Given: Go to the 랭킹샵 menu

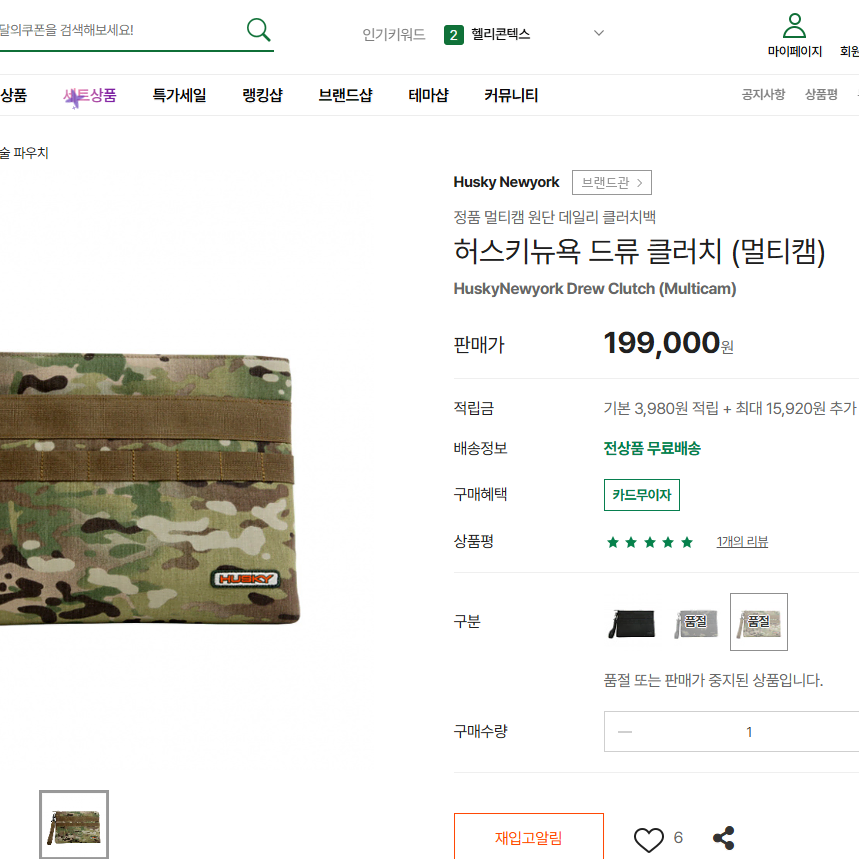Looking at the screenshot, I should pos(262,95).
